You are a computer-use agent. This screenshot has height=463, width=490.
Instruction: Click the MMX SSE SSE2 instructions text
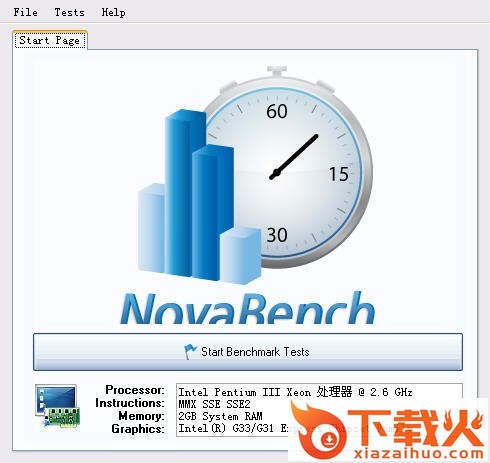pyautogui.click(x=214, y=404)
